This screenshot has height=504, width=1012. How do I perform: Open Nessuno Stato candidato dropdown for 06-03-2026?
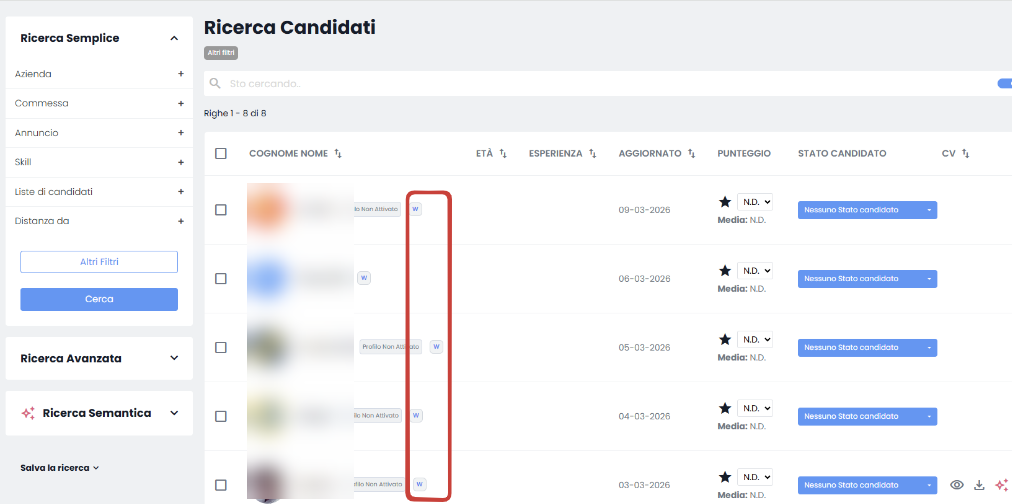[867, 279]
